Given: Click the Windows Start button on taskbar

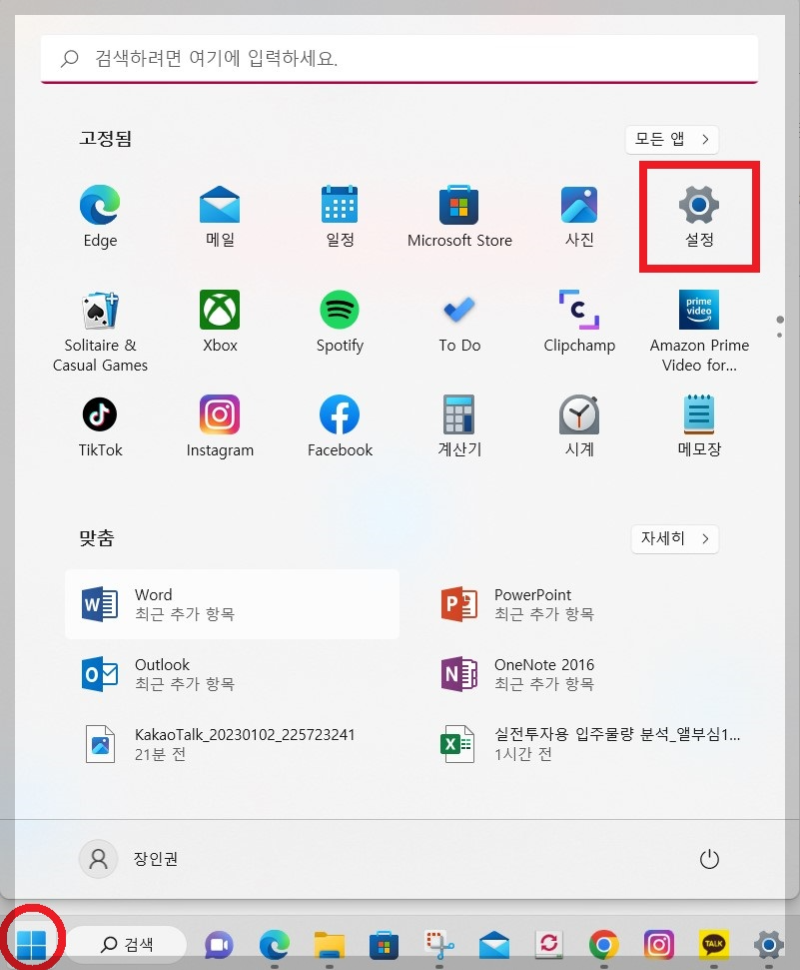Looking at the screenshot, I should 32,943.
